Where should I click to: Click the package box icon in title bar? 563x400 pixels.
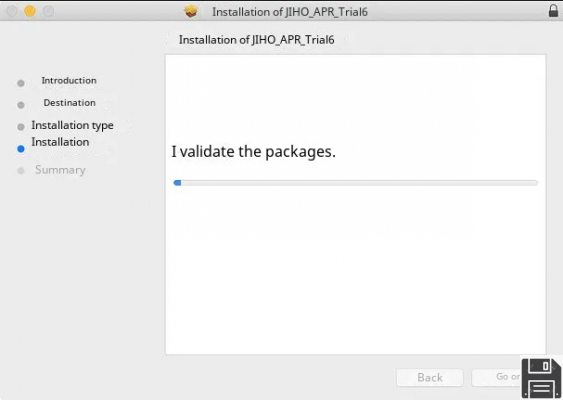(x=191, y=11)
